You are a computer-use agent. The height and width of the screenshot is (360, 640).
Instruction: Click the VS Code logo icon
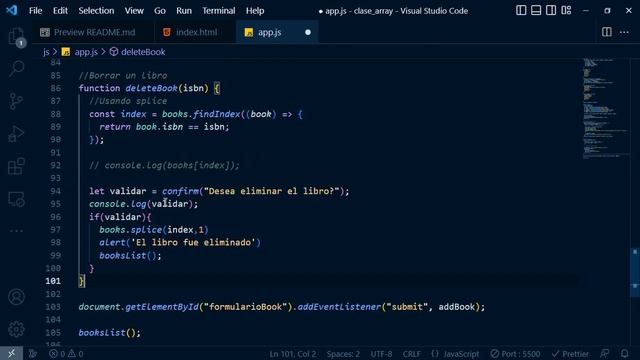click(x=11, y=10)
